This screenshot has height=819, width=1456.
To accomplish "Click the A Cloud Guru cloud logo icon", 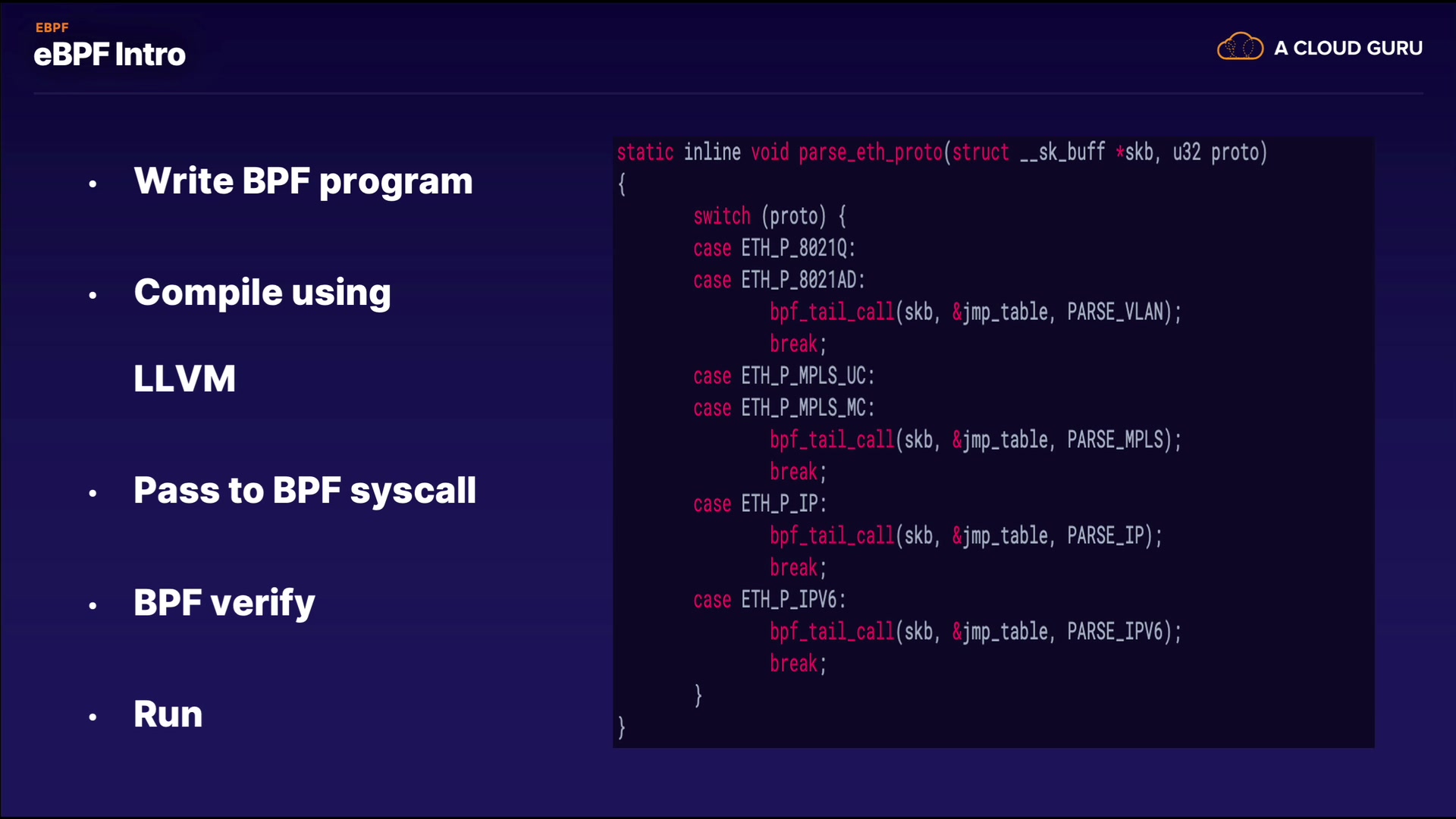I will (x=1240, y=47).
